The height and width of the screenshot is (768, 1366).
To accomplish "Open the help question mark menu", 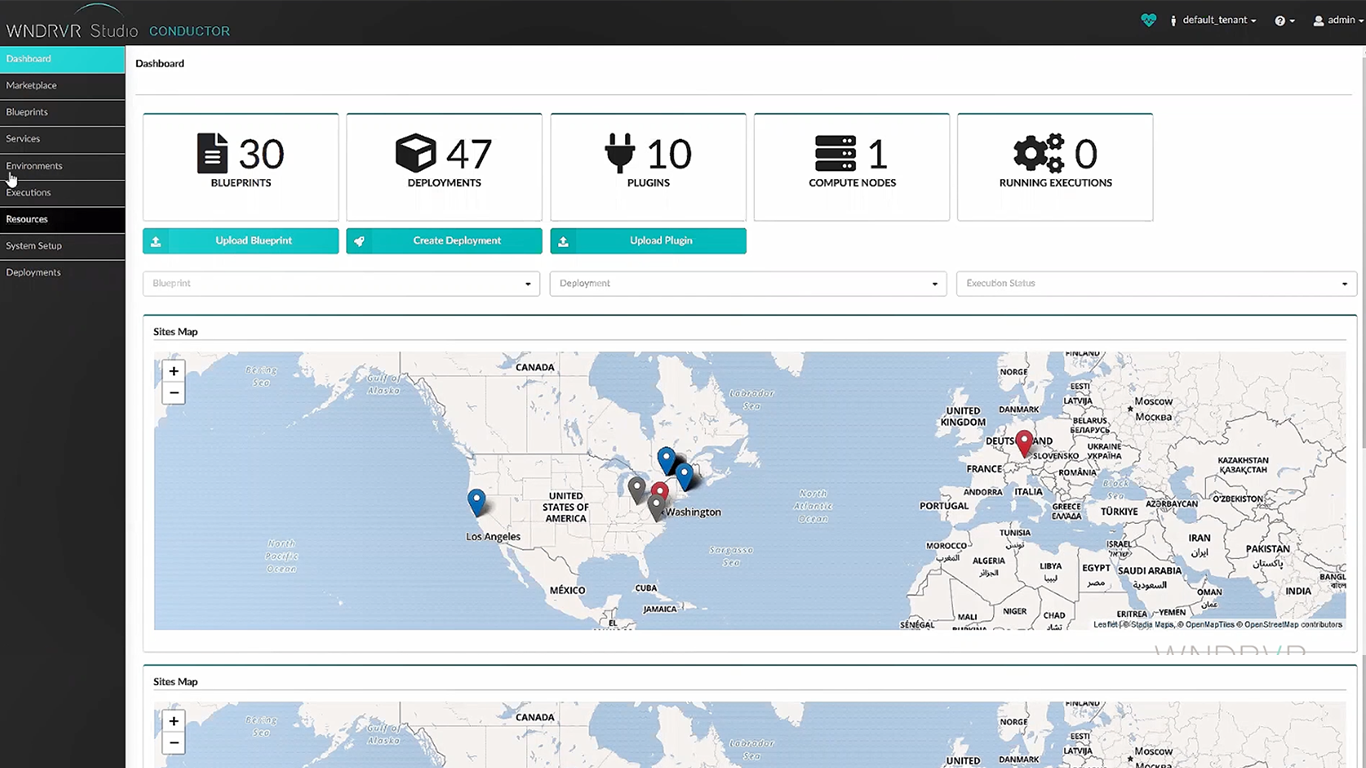I will (x=1285, y=21).
